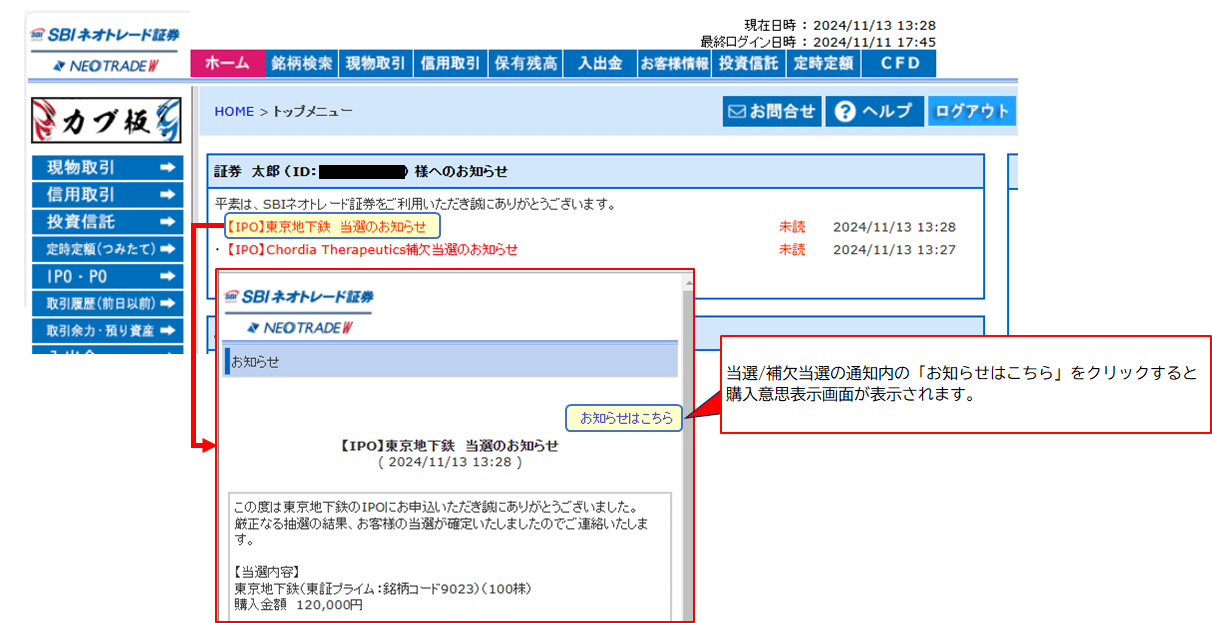Image resolution: width=1212 pixels, height=623 pixels.
Task: Click the お知らせはこちら link in popup
Action: tap(625, 418)
